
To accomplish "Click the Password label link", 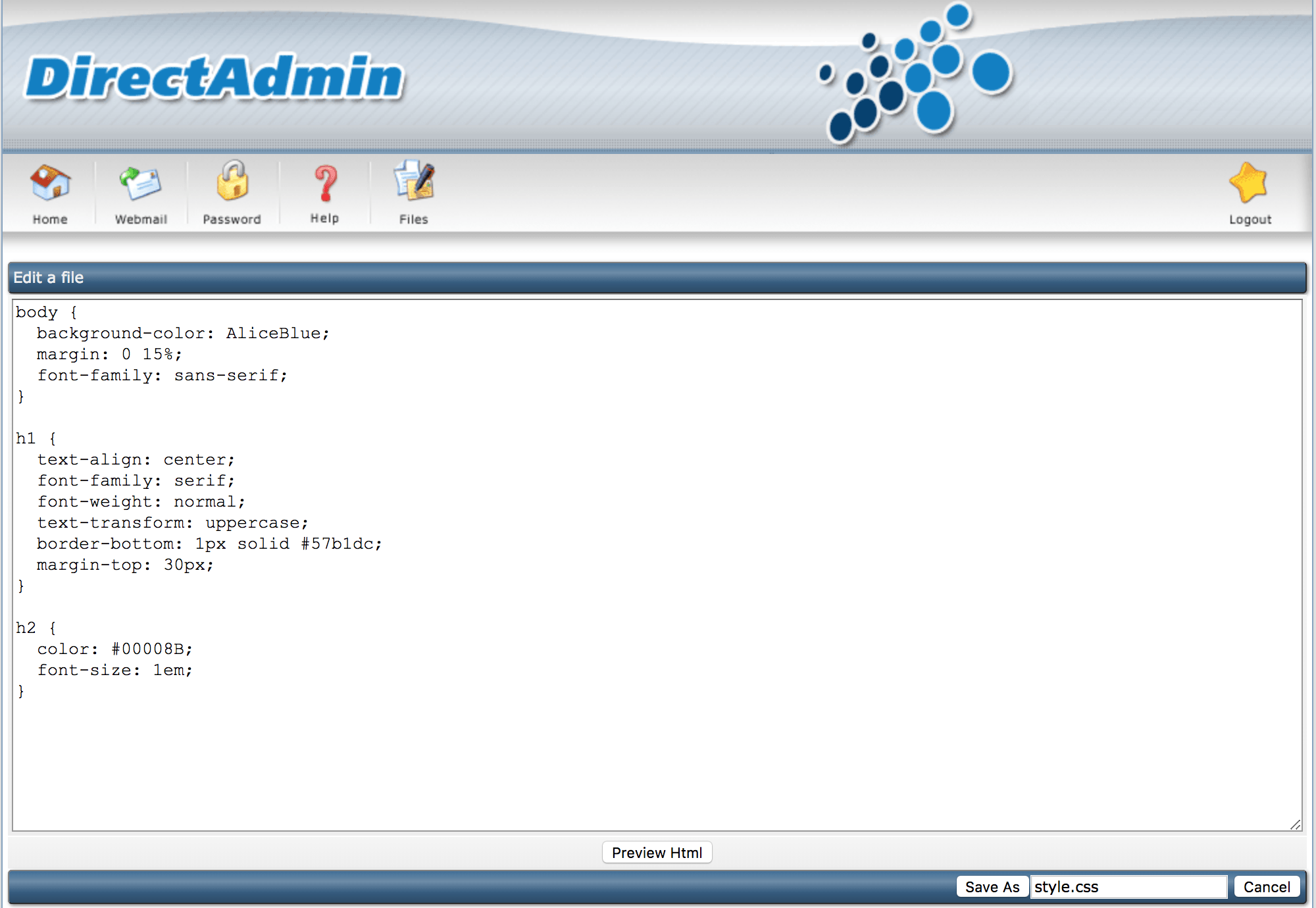I will coord(232,219).
